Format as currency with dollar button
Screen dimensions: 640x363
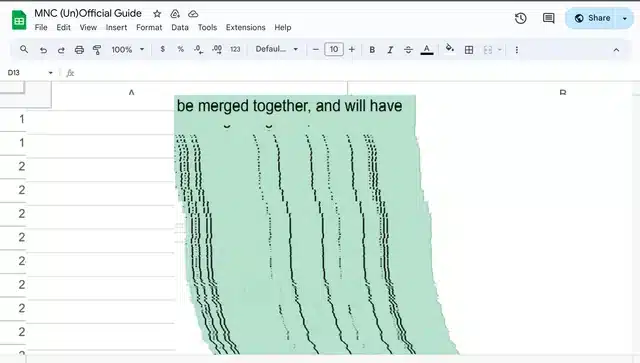coord(162,49)
